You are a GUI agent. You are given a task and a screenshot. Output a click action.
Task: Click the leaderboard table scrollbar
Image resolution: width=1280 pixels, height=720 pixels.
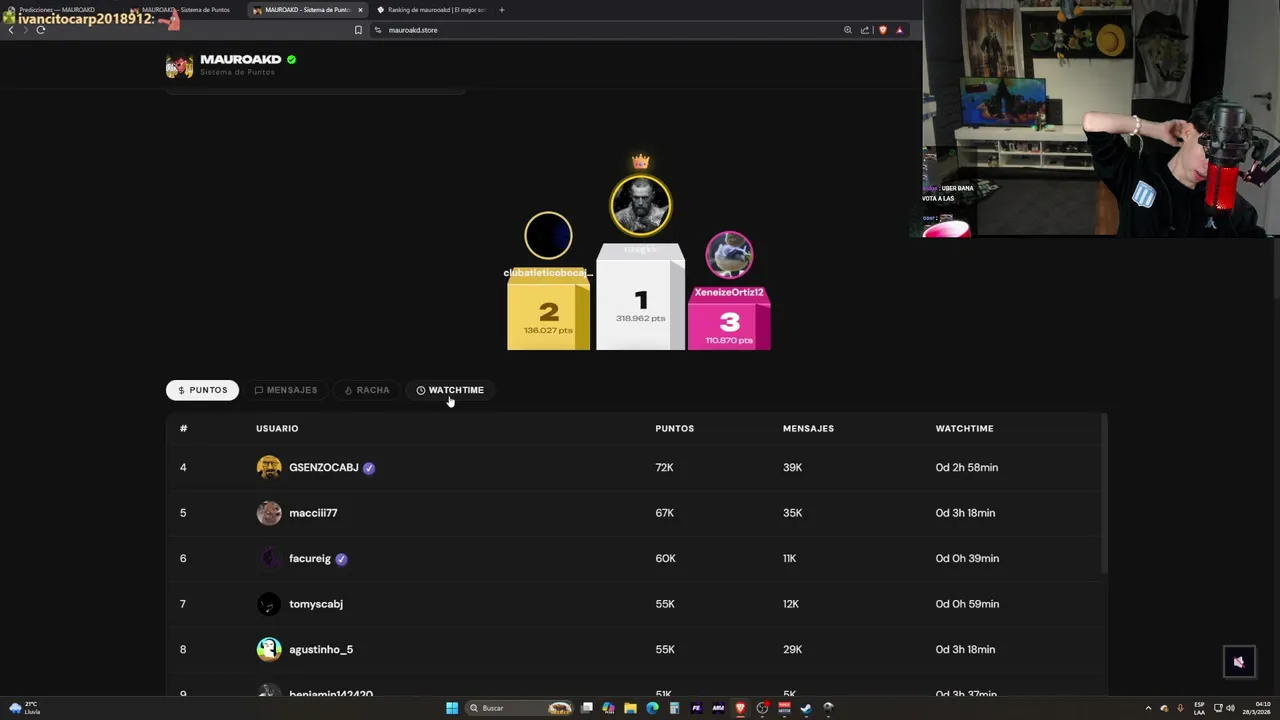coord(1104,492)
